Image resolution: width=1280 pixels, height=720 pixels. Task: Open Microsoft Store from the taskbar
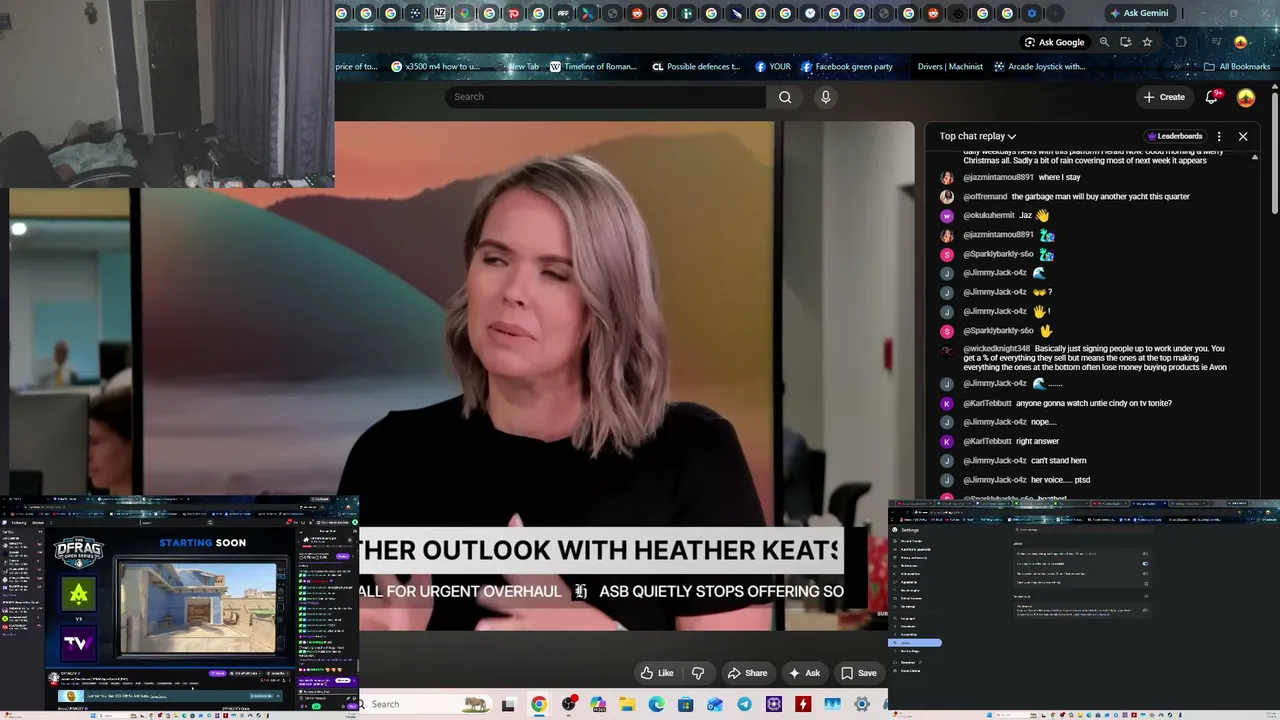(686, 704)
